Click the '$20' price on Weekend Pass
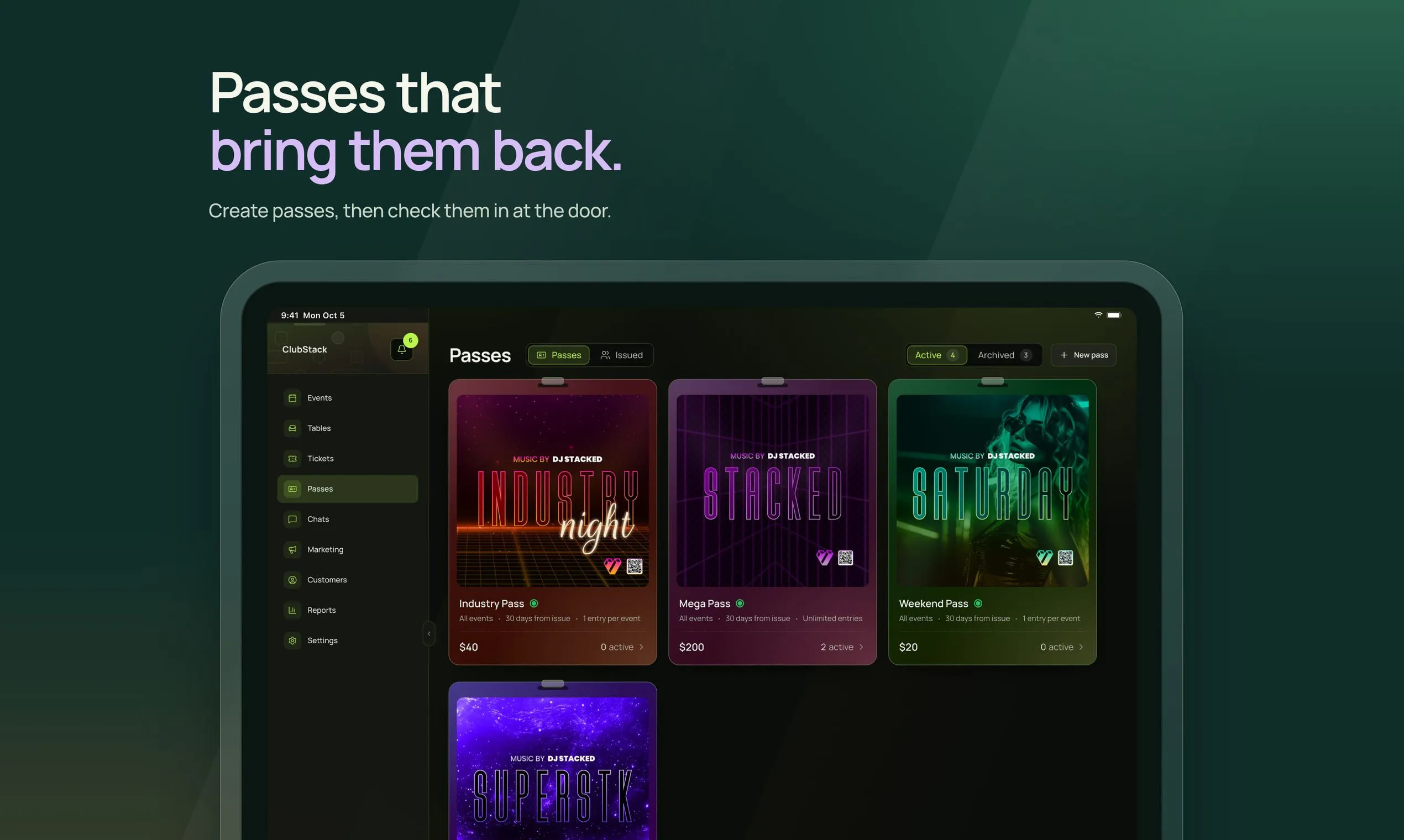This screenshot has width=1404, height=840. tap(908, 647)
